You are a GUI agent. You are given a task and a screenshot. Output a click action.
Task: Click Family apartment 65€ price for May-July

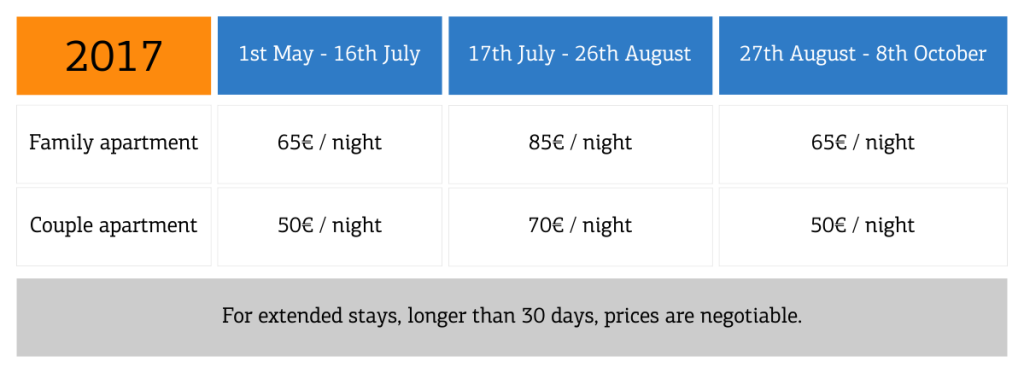pos(329,144)
